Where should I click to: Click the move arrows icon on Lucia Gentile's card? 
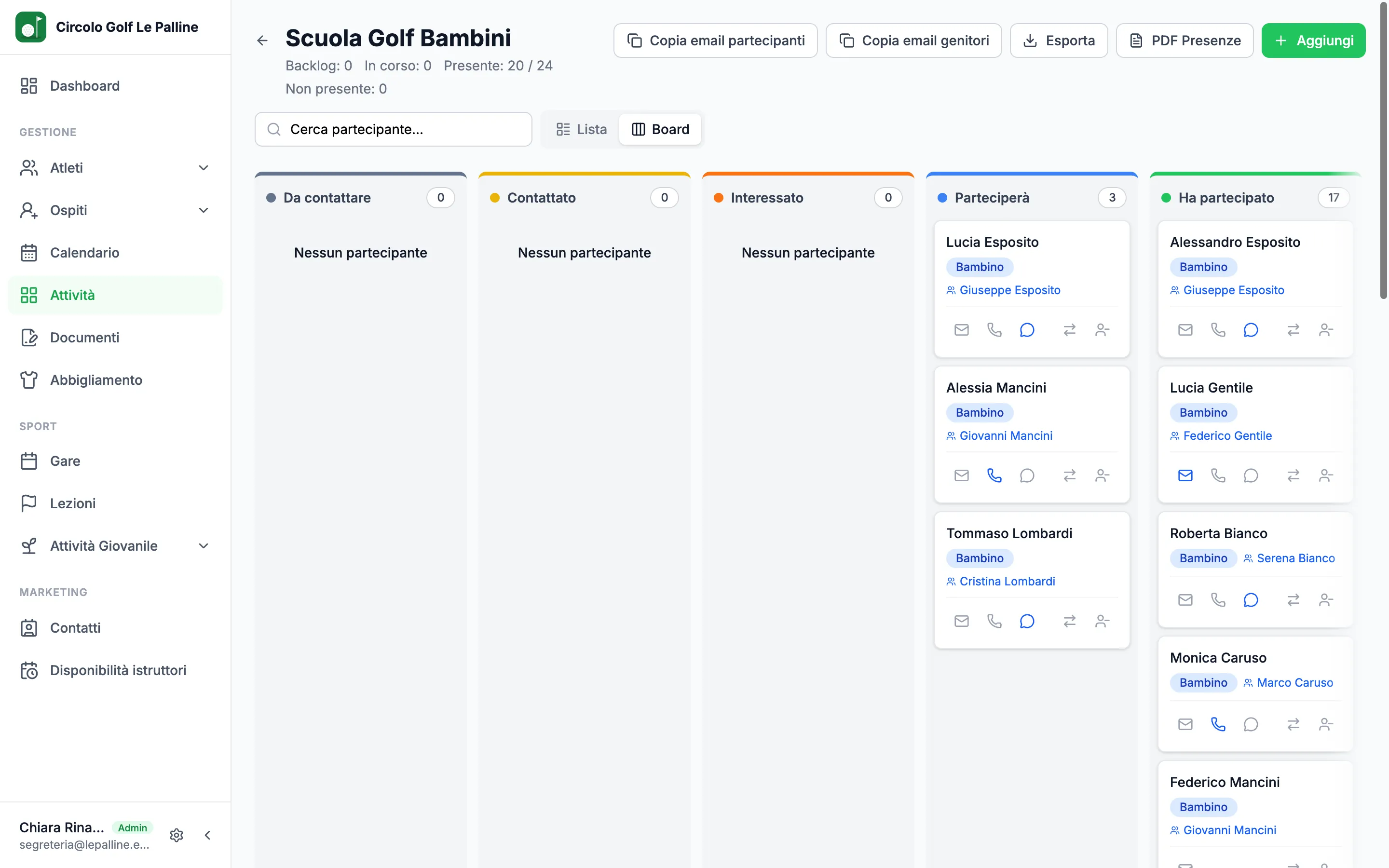pyautogui.click(x=1293, y=475)
